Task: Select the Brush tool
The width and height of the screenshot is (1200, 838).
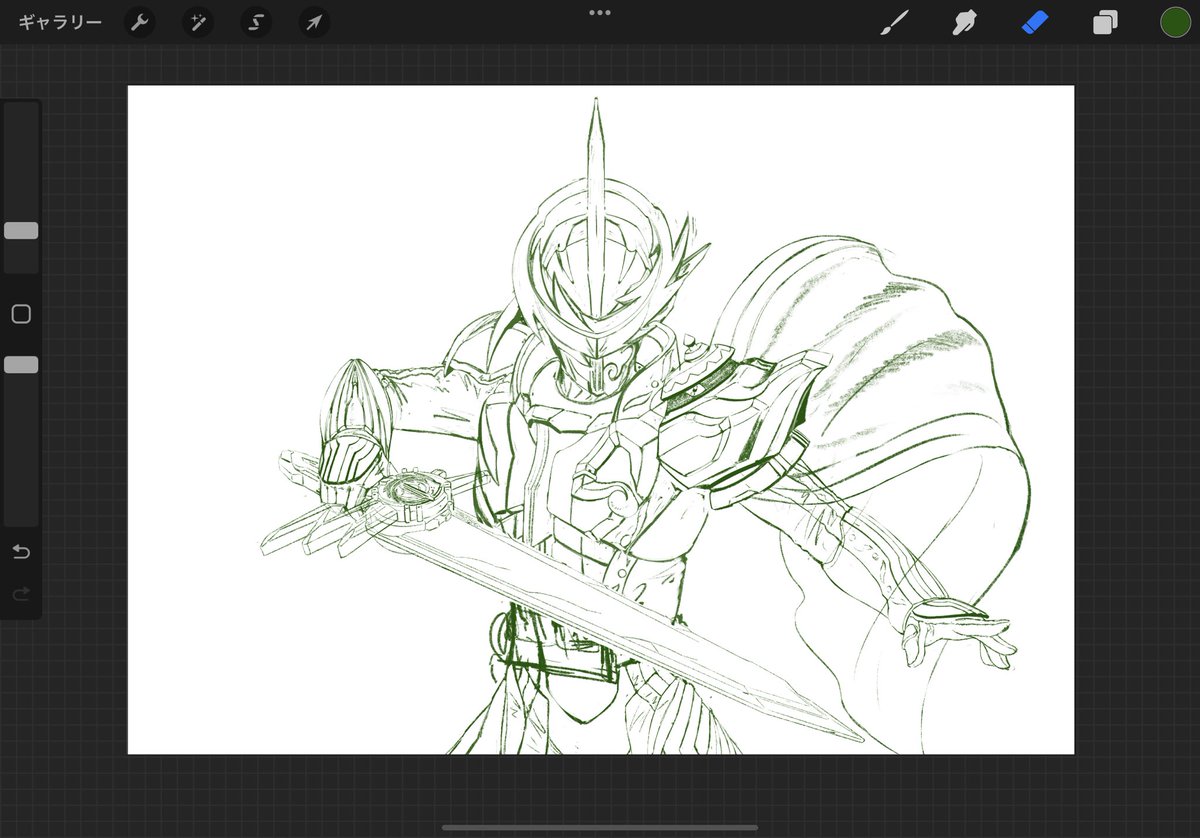Action: coord(894,22)
